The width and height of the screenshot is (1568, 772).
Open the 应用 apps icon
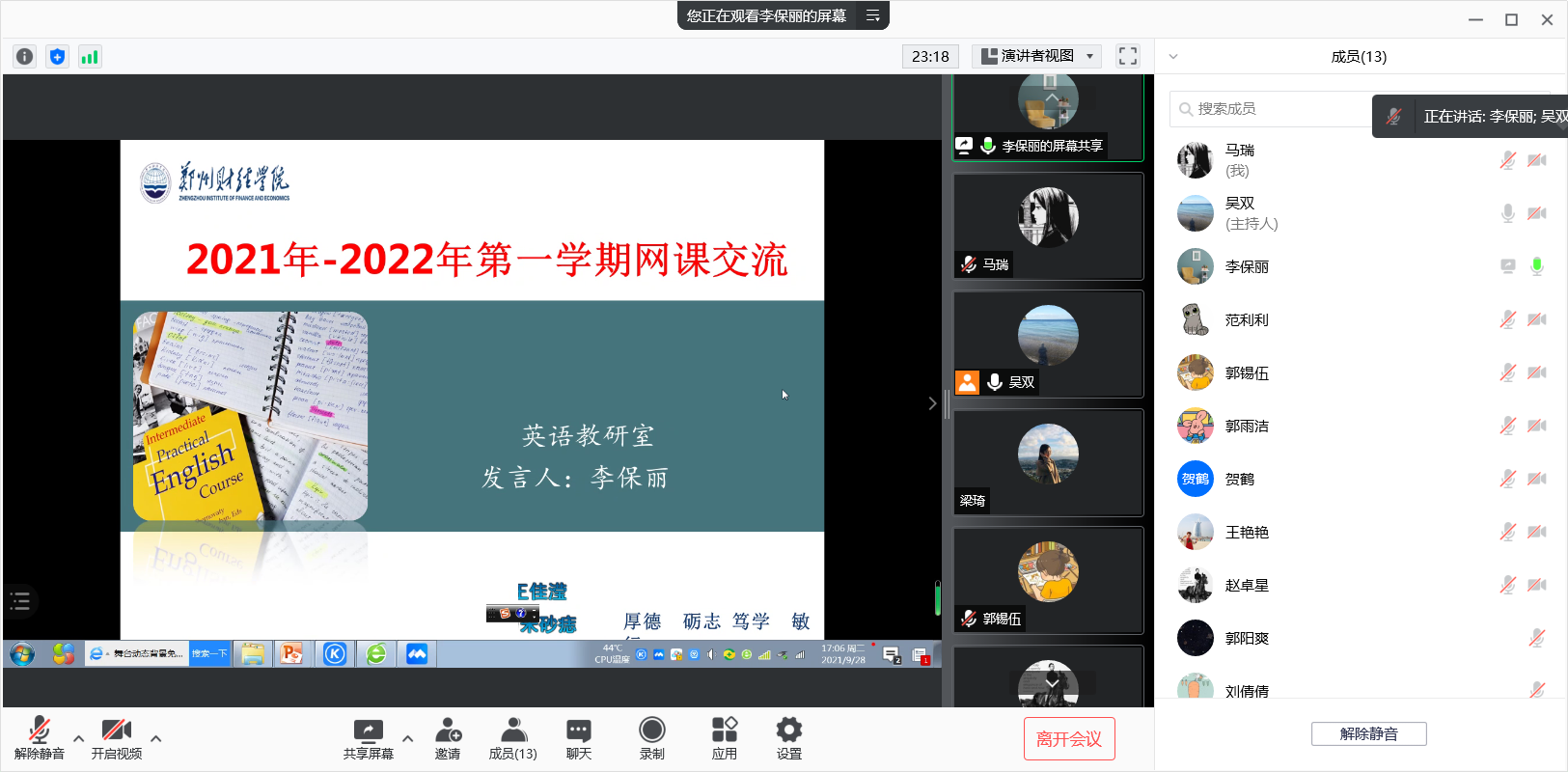pos(724,738)
